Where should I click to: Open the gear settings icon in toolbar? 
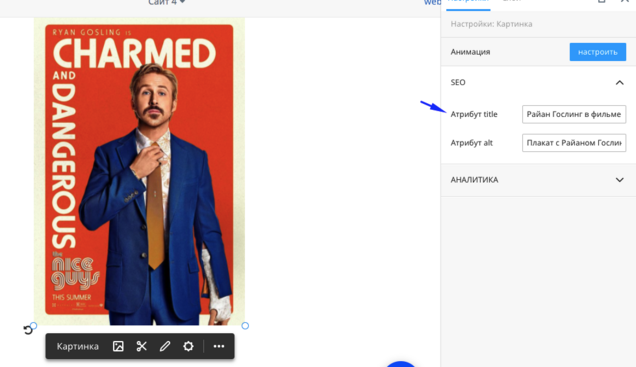click(x=188, y=346)
